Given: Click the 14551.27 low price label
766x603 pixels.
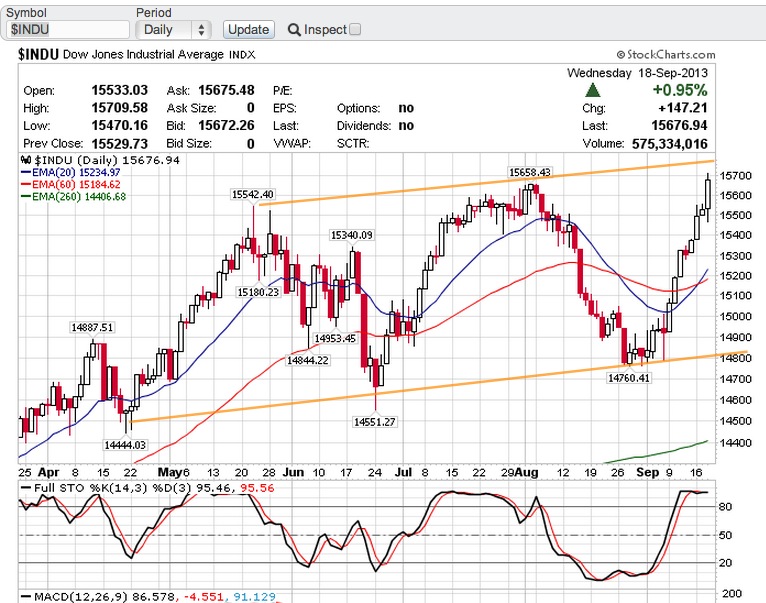Looking at the screenshot, I should pos(375,422).
